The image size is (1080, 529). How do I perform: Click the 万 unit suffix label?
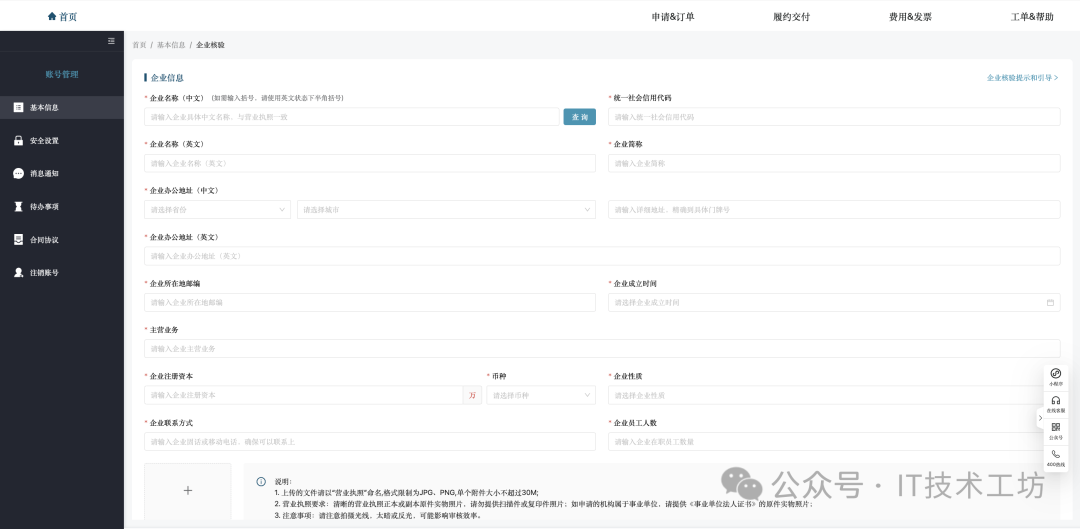click(472, 395)
